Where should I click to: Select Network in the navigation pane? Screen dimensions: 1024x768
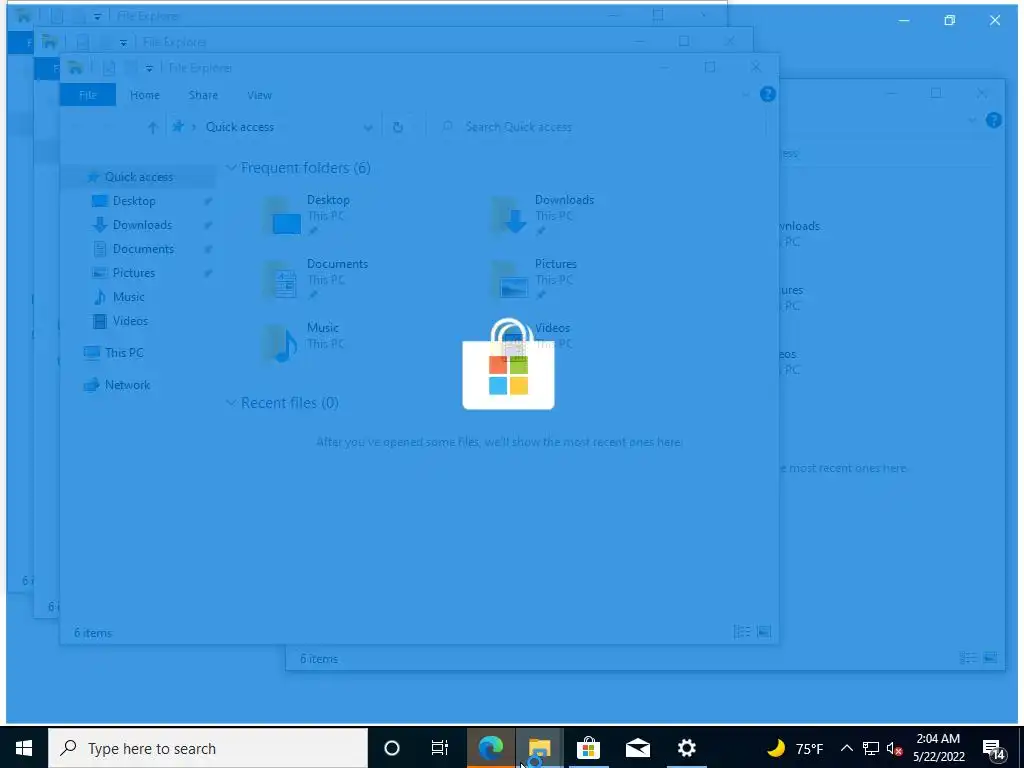click(127, 385)
